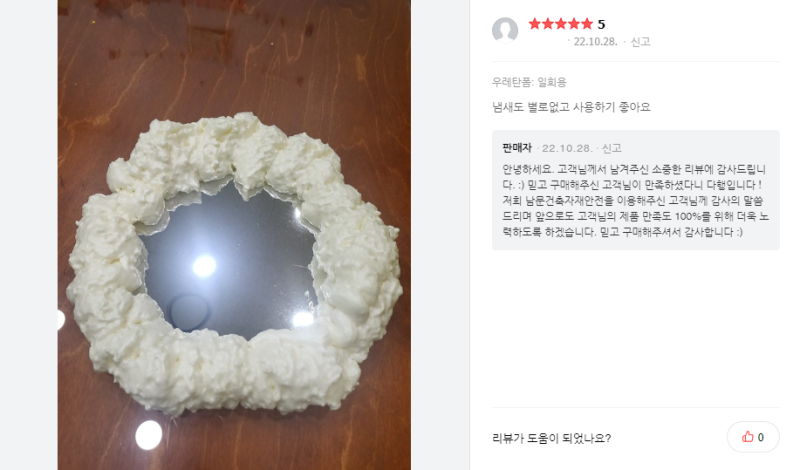The image size is (800, 470).
Task: Click the thumbs-up icon to like the review
Action: 747,437
